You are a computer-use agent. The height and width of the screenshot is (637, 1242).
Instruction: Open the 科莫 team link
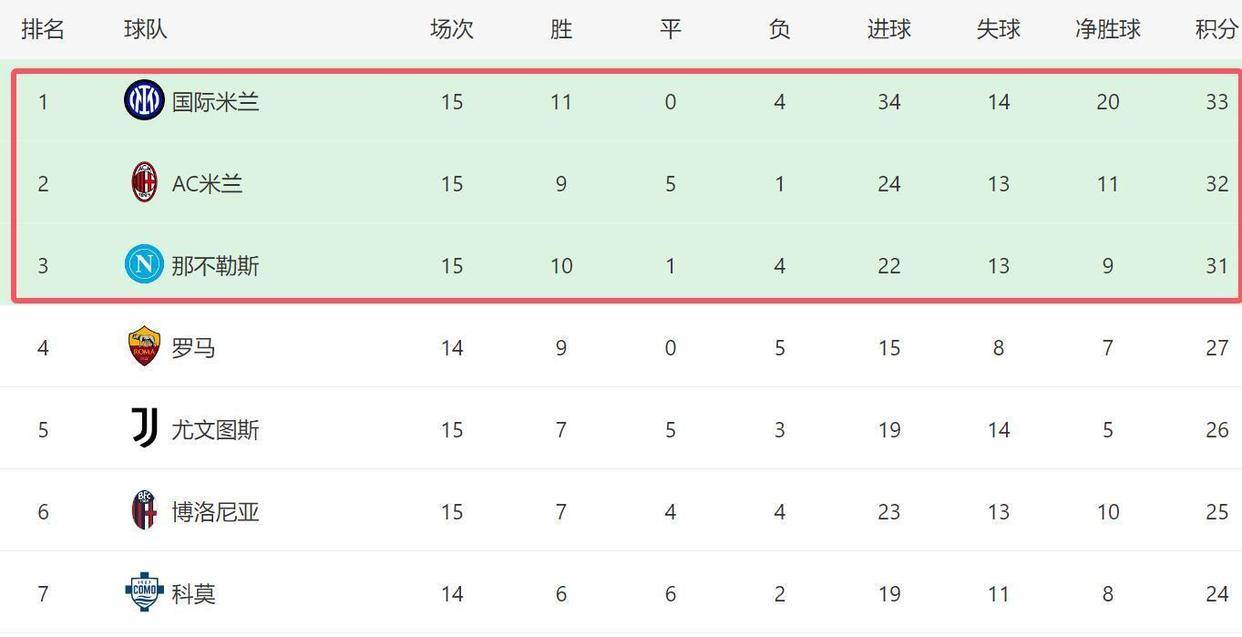click(193, 594)
